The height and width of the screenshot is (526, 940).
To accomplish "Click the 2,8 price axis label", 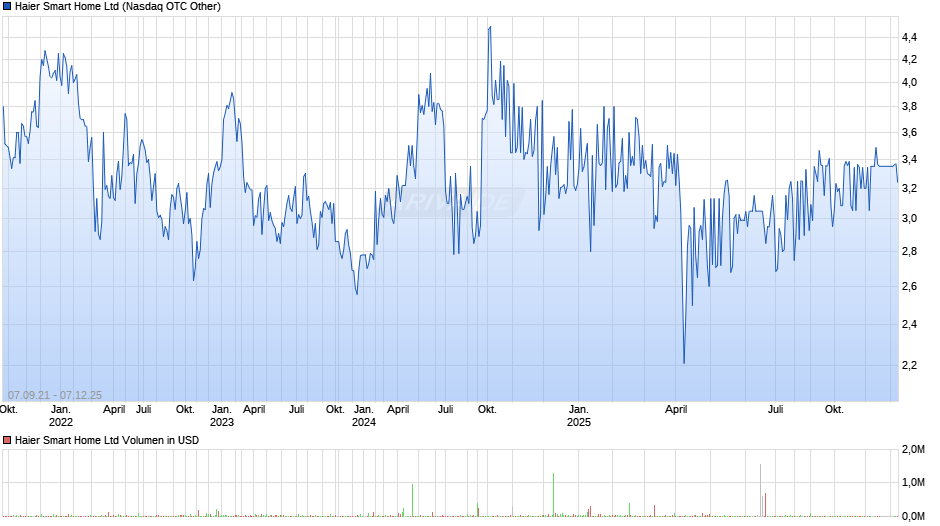I will click(909, 251).
